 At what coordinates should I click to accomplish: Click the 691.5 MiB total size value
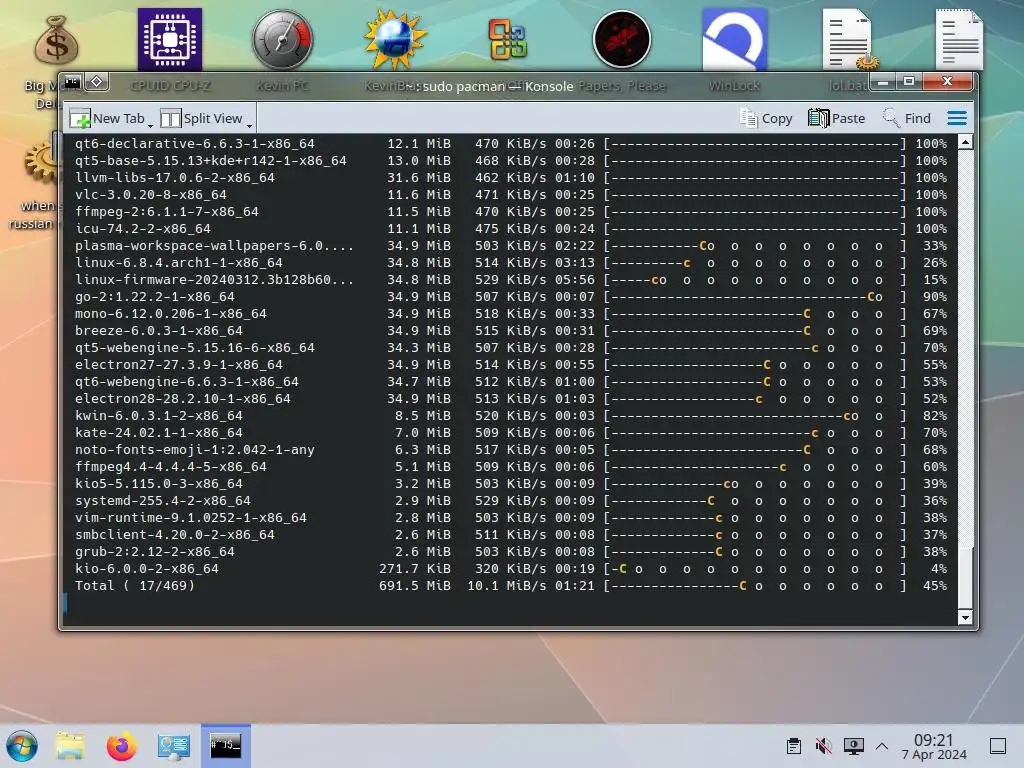pyautogui.click(x=415, y=586)
